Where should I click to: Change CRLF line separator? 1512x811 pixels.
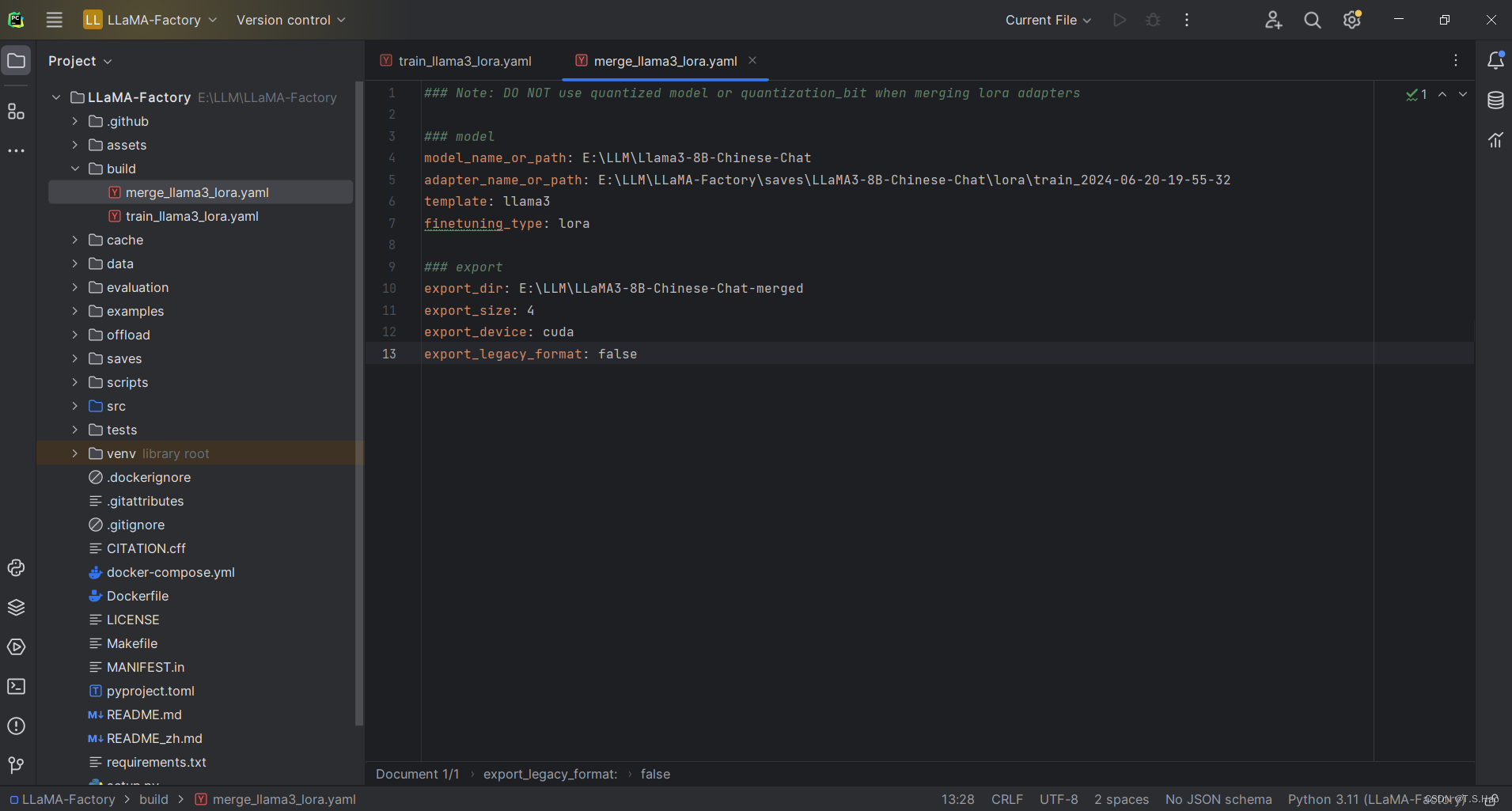[1006, 799]
